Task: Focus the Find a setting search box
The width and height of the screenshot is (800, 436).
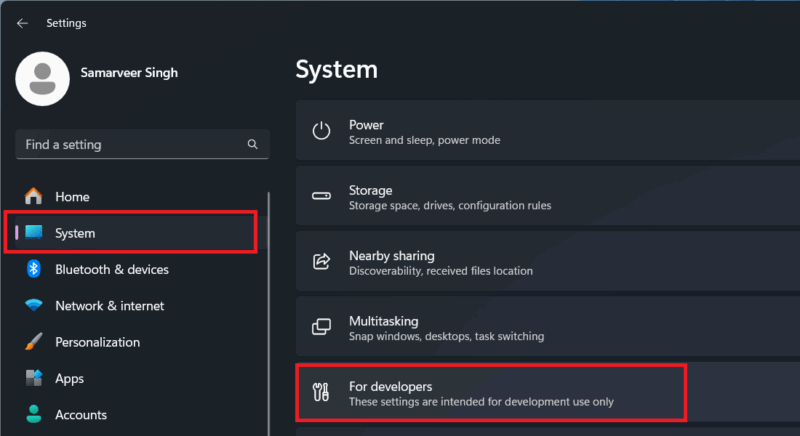Action: coord(142,144)
